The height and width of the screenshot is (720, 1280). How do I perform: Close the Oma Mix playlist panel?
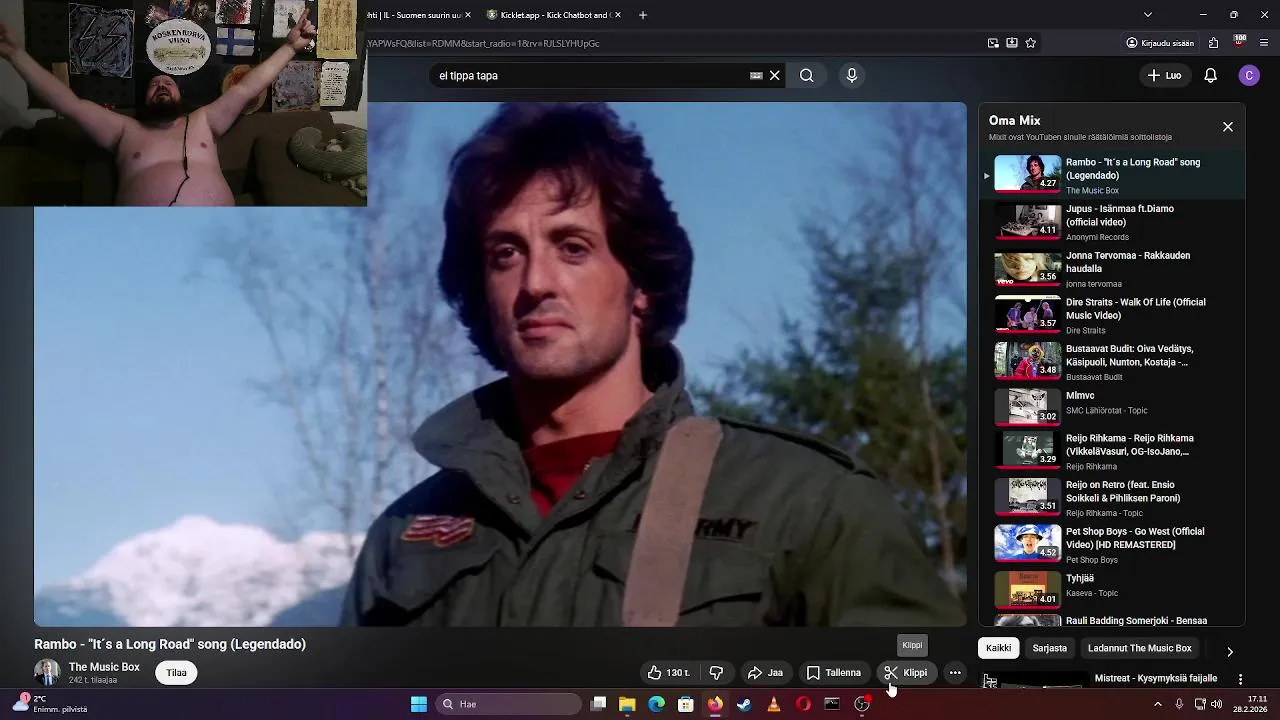(1228, 127)
